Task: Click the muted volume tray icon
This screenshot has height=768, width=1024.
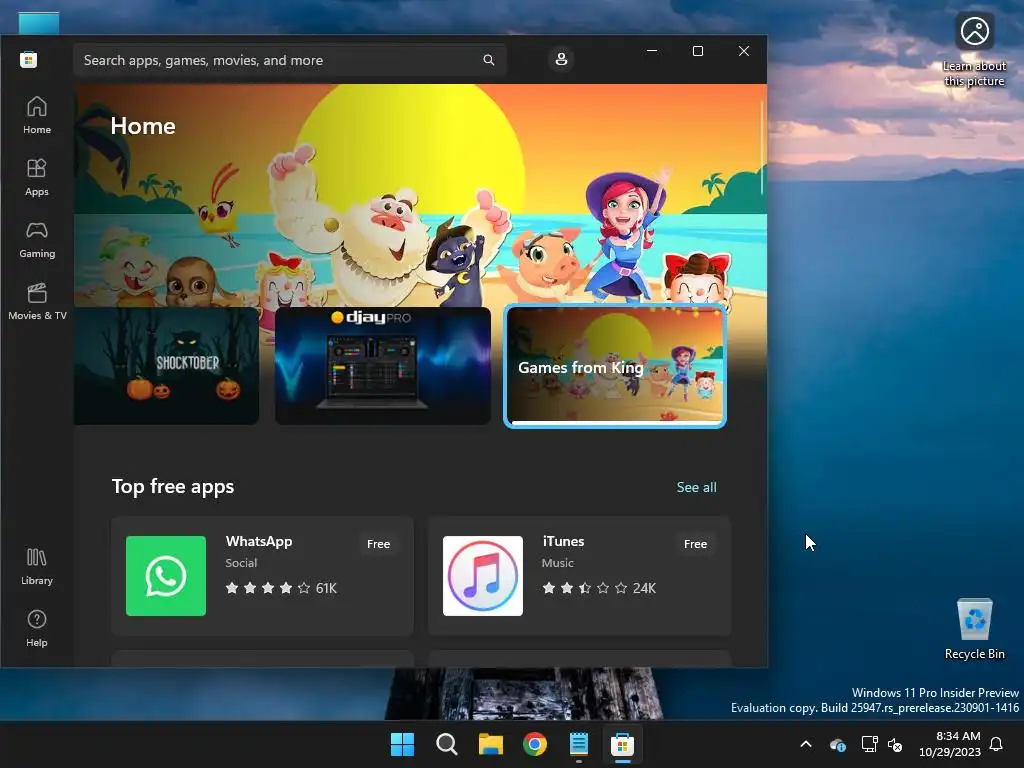Action: [x=895, y=744]
